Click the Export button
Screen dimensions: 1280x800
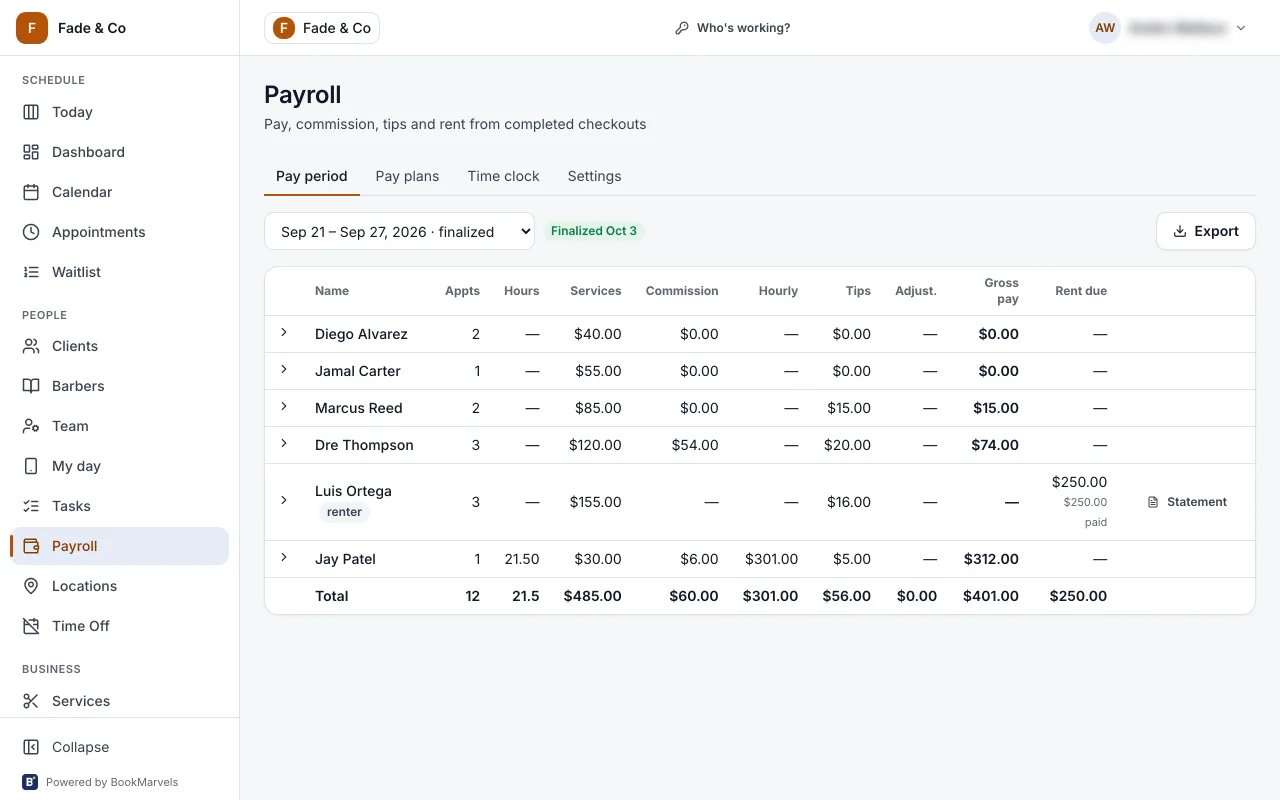point(1206,231)
